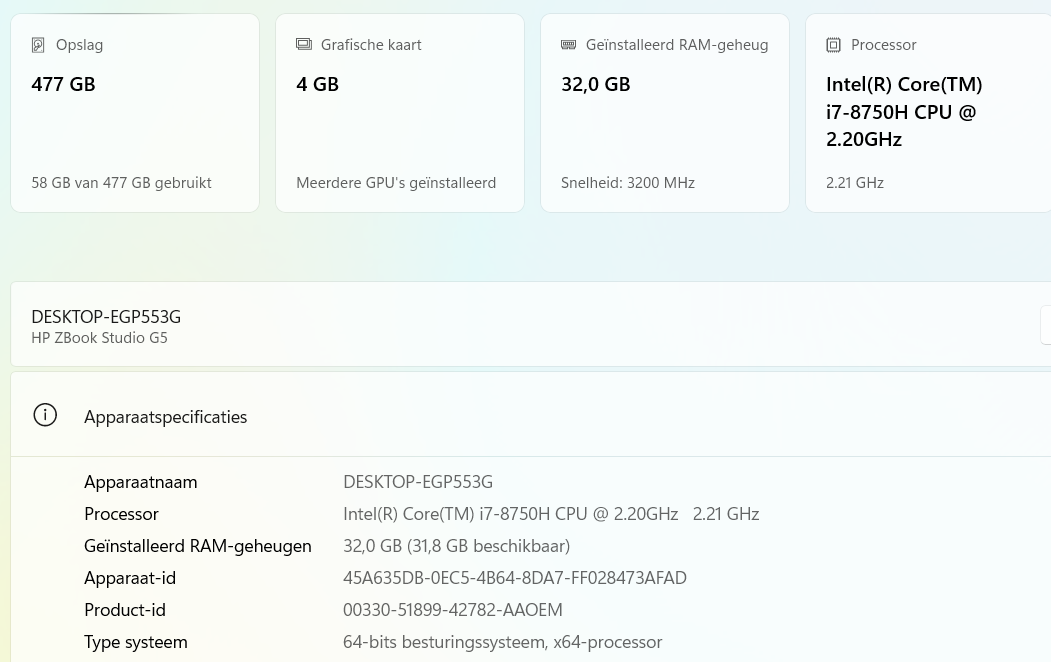
Task: Select the Product-id value 00330-51899-42782-AAOEM
Action: coord(452,610)
